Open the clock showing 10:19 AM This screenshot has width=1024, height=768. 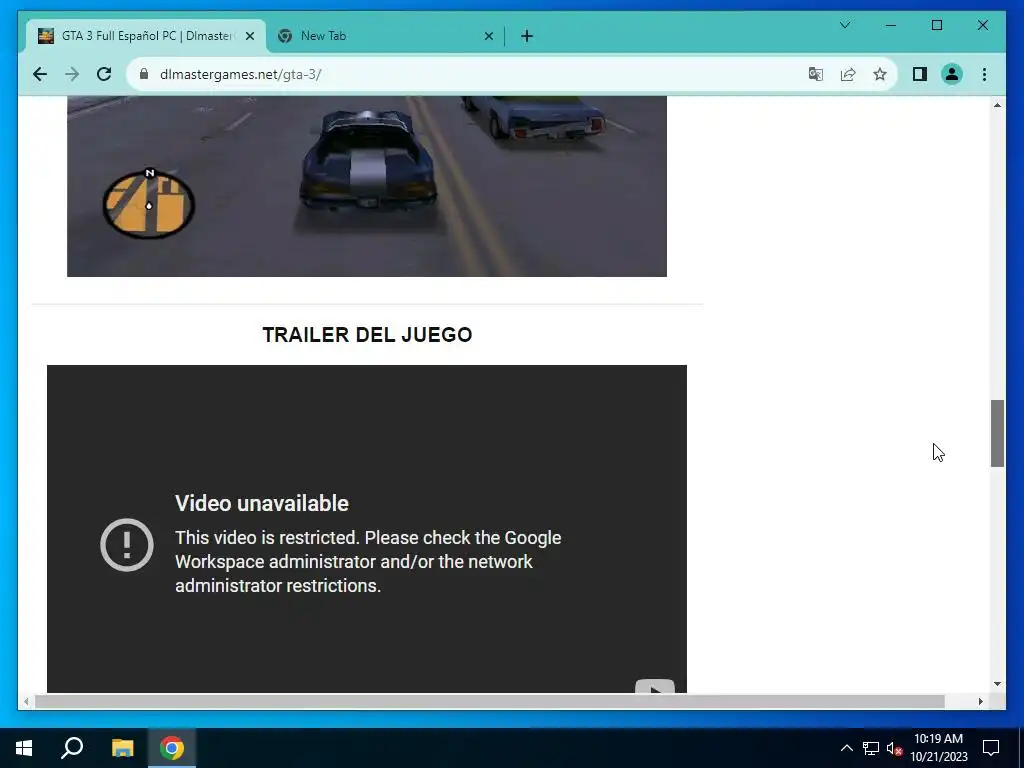click(938, 748)
